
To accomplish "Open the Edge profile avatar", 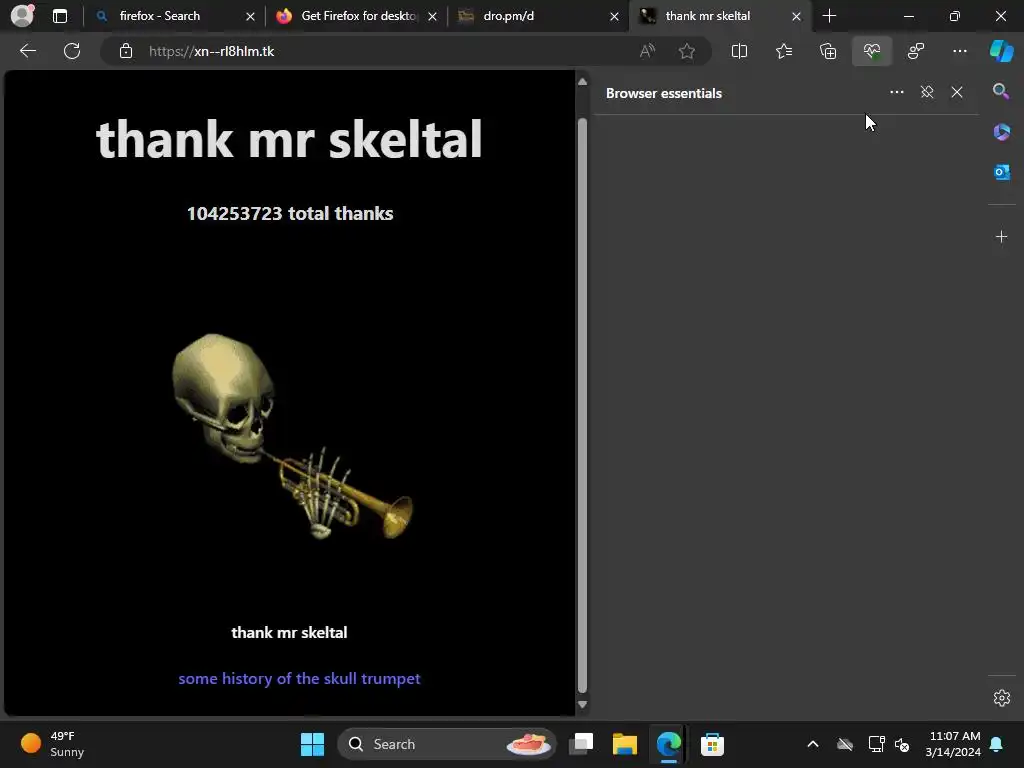I will [22, 16].
